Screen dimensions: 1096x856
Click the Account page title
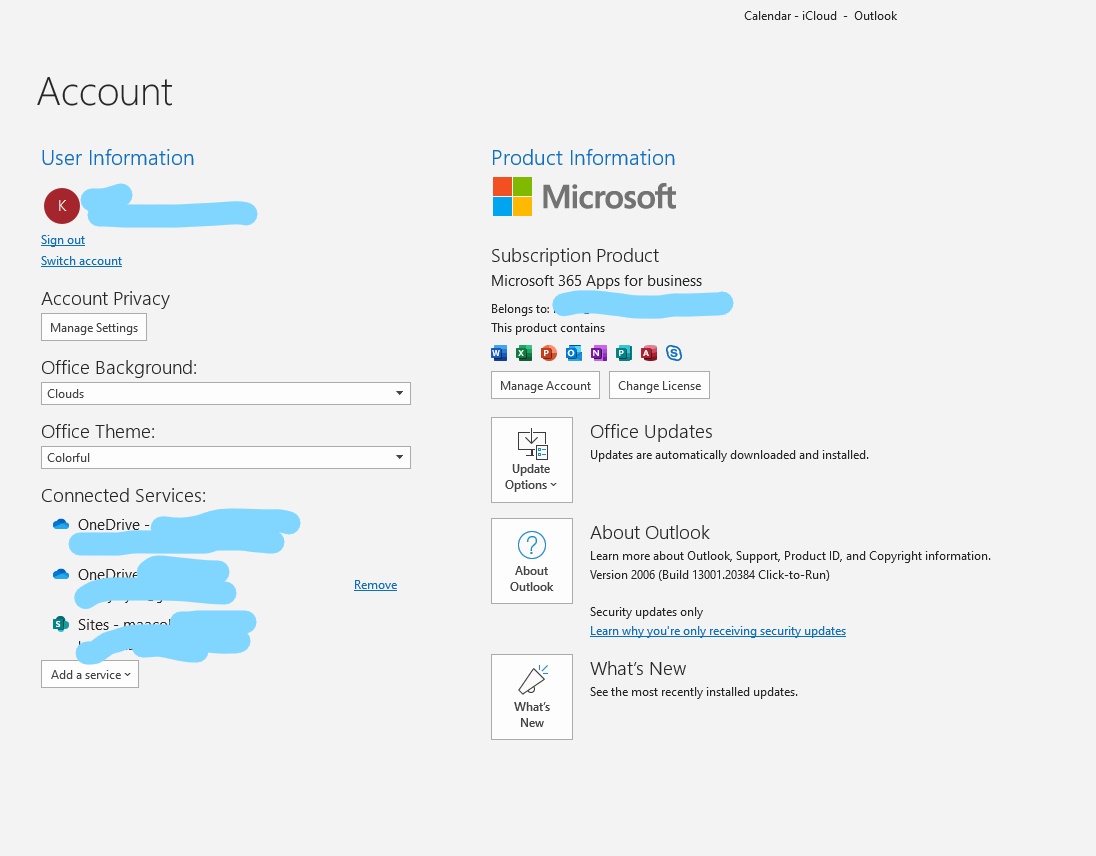(x=105, y=92)
